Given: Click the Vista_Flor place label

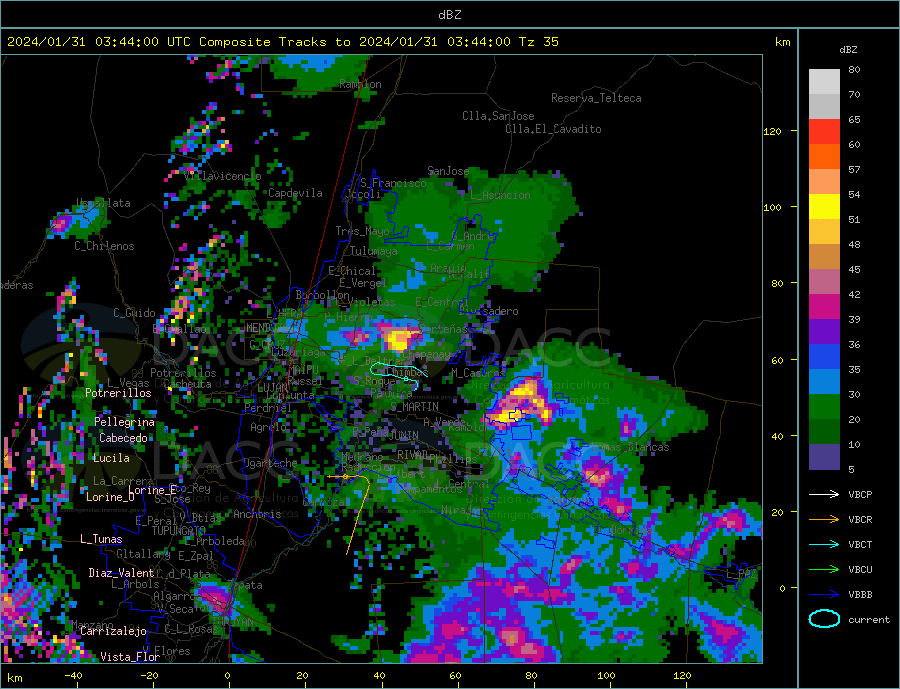Looking at the screenshot, I should pos(130,657).
